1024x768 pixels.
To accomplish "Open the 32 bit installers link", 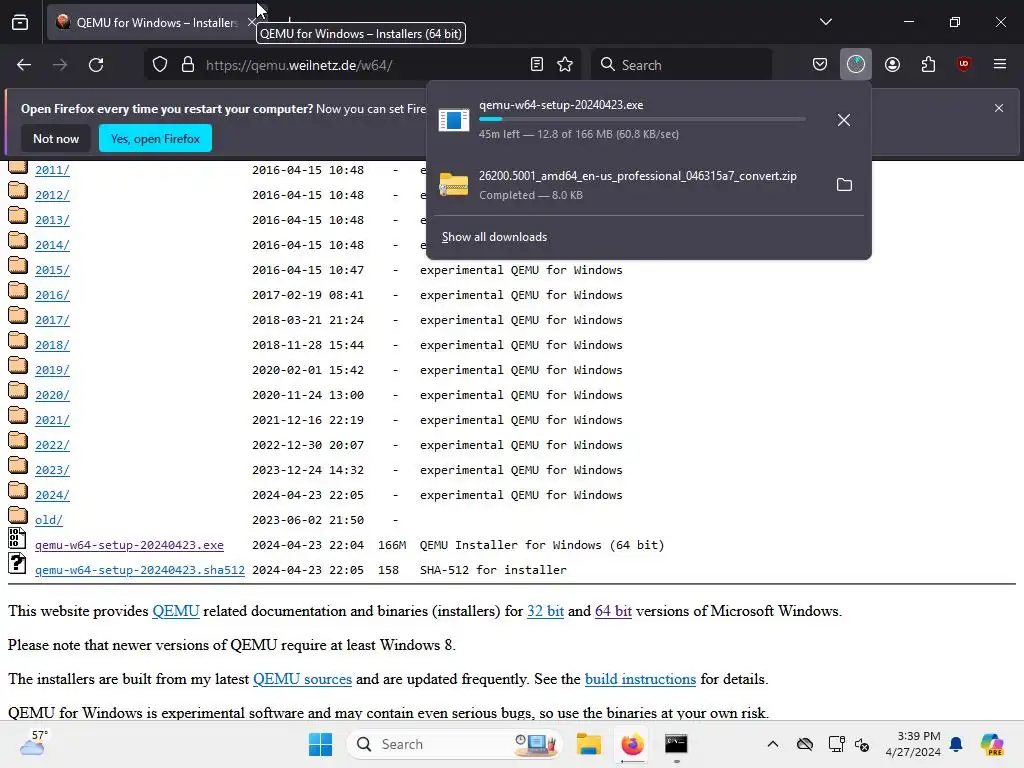I will click(x=545, y=611).
